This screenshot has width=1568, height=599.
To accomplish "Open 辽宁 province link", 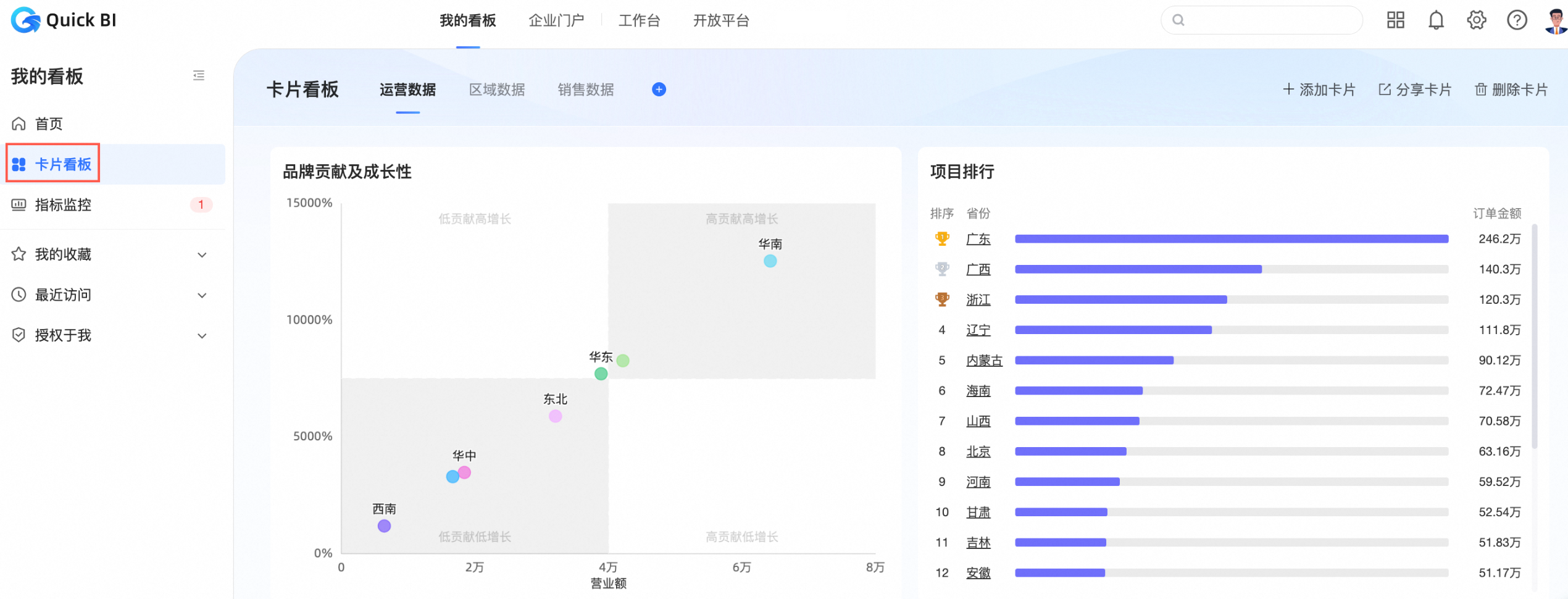I will 978,330.
